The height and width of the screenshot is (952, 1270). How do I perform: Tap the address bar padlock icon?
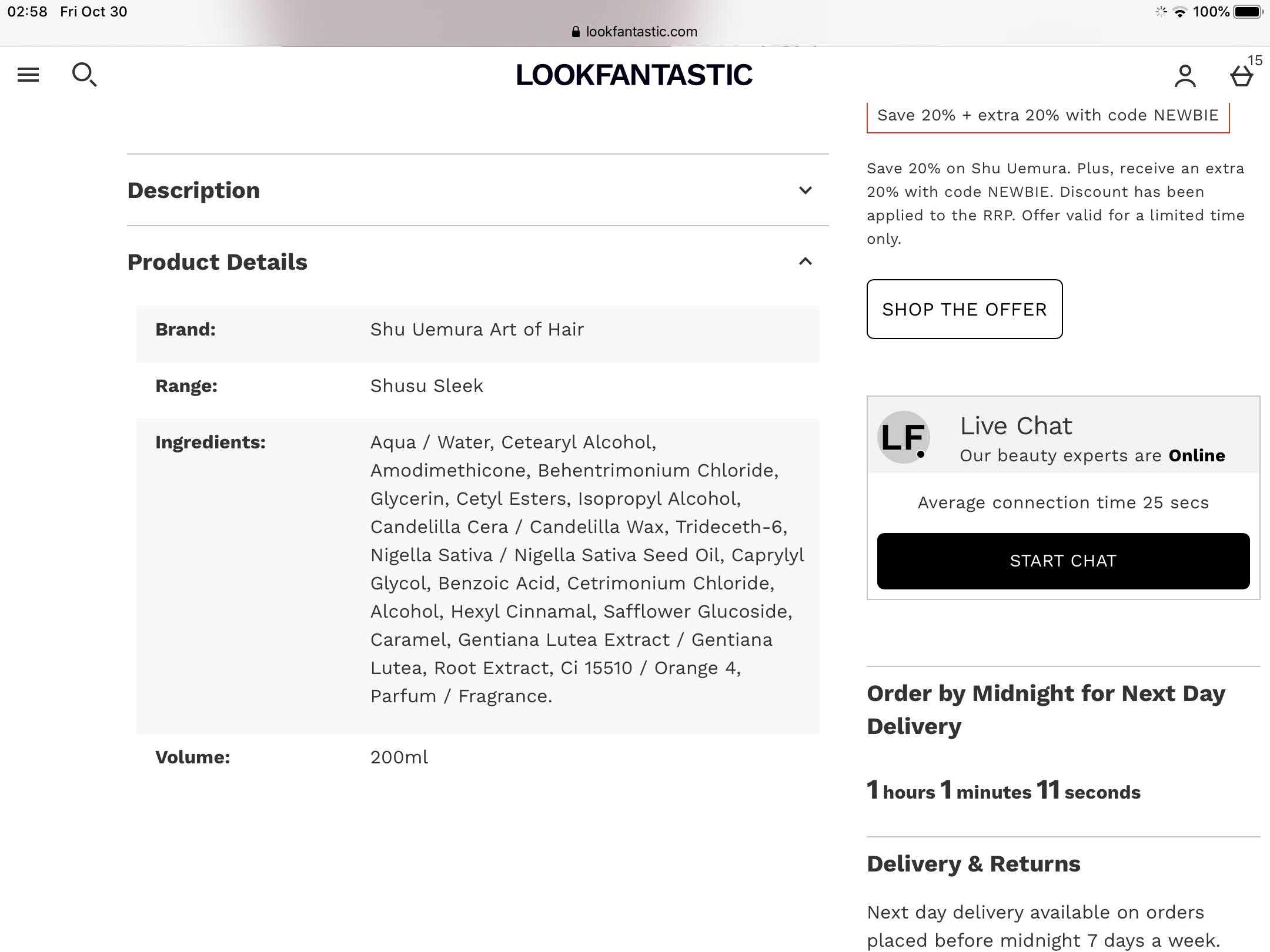point(576,32)
